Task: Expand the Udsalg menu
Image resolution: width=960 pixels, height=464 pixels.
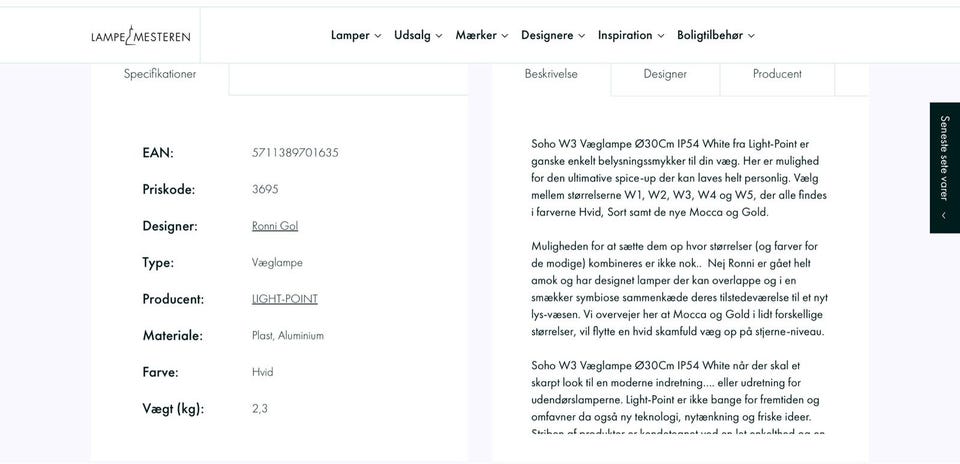Action: (418, 36)
